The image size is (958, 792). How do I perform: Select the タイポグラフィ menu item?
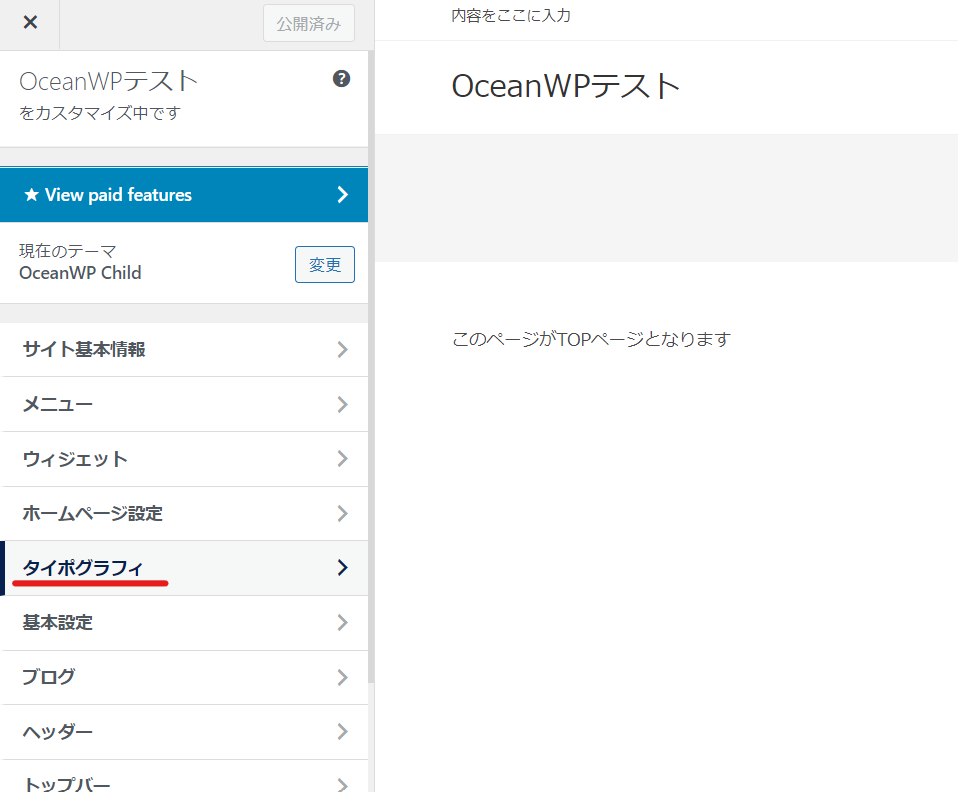click(83, 568)
